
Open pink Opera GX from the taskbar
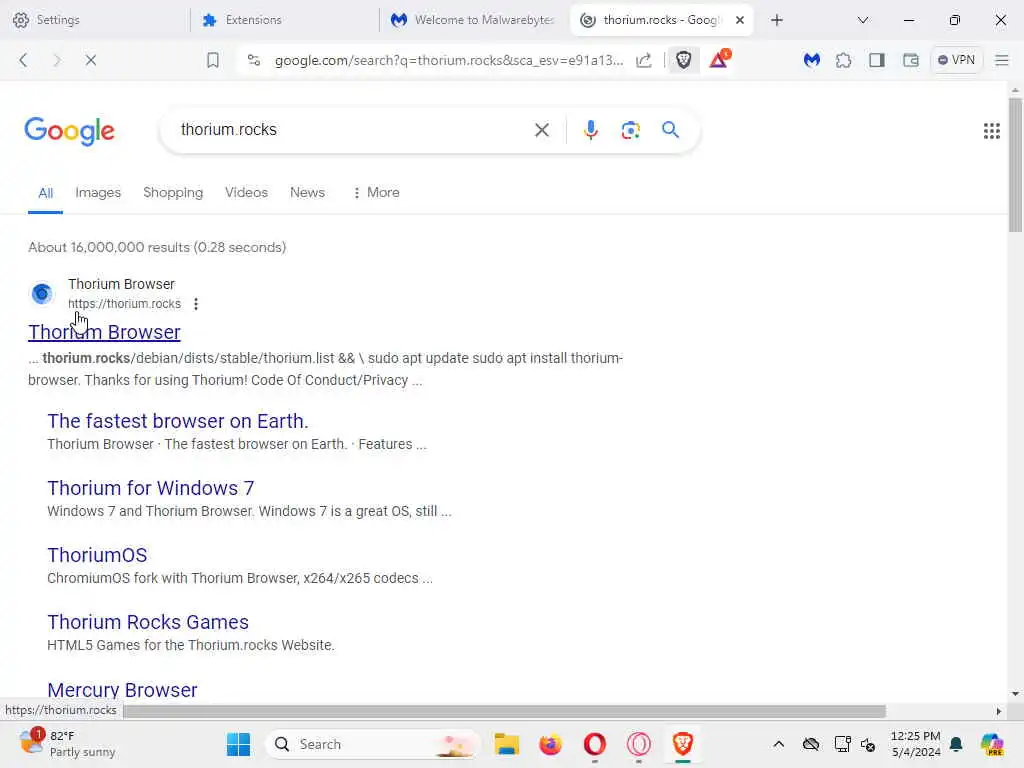tap(639, 744)
